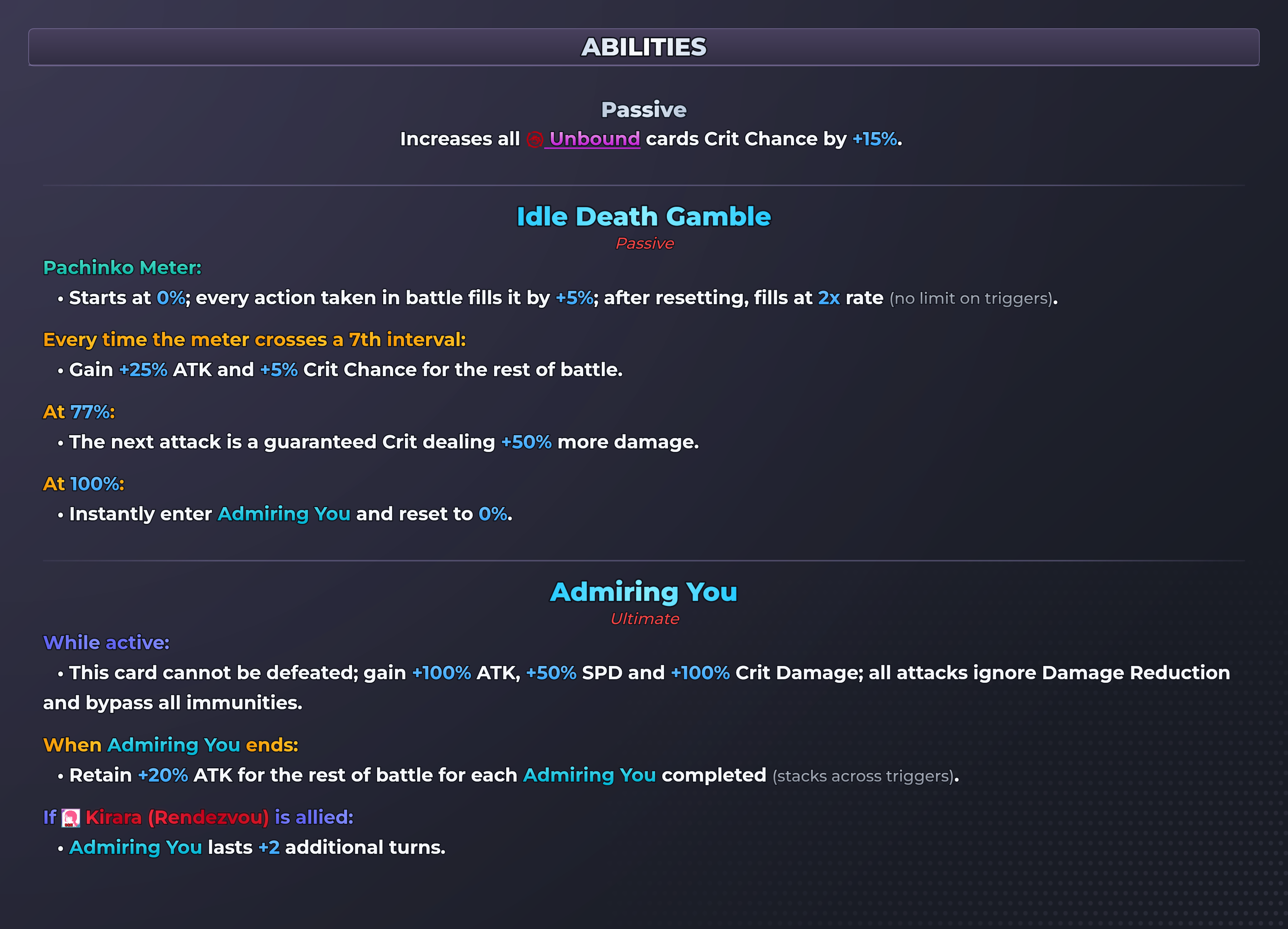This screenshot has width=1288, height=929.
Task: Click the red 'Passive' subtitle under Idle Death Gamble
Action: click(x=645, y=243)
